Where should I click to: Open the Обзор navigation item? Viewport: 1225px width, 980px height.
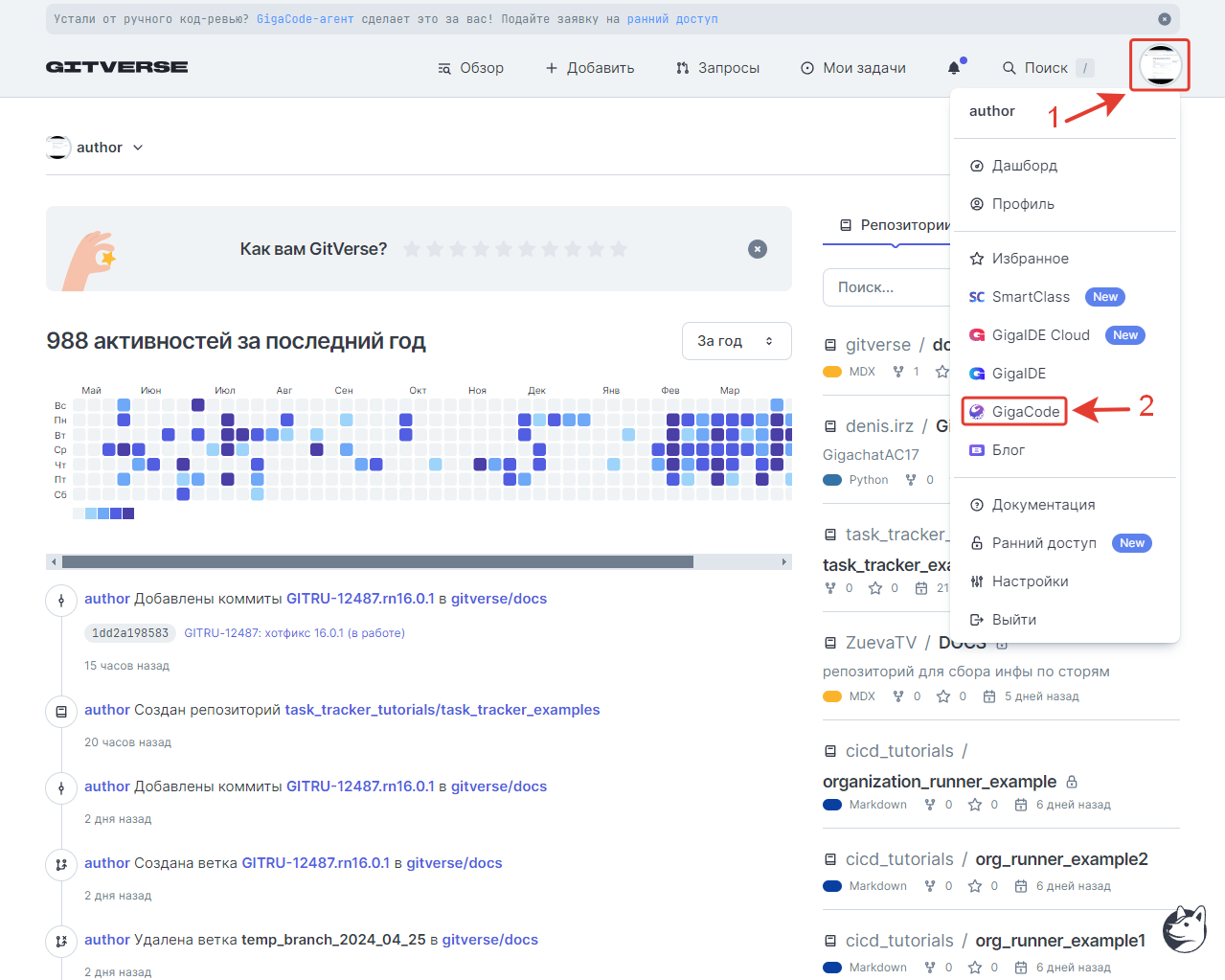tap(470, 68)
